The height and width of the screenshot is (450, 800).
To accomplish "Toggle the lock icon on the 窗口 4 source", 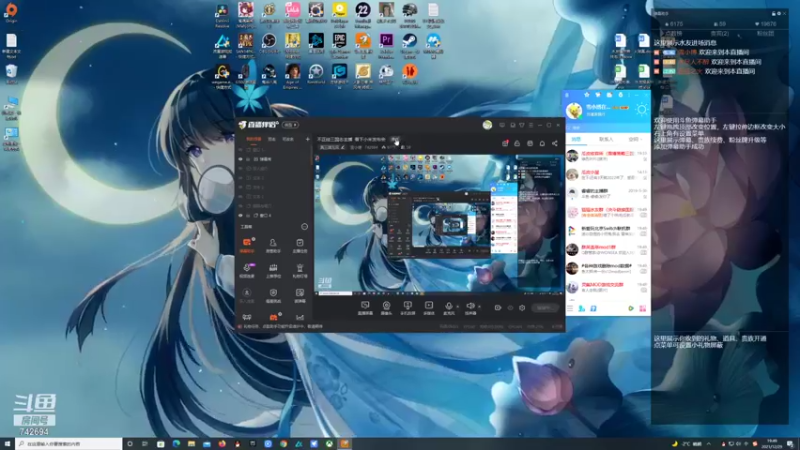I will coord(248,215).
